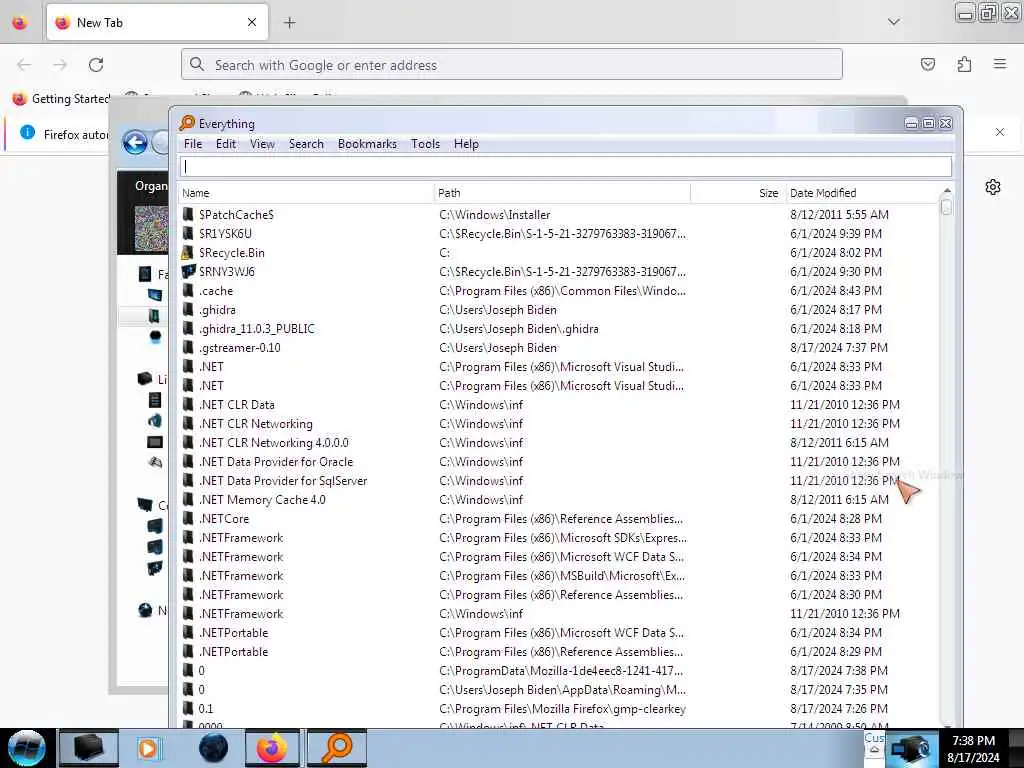Image resolution: width=1024 pixels, height=768 pixels.
Task: Open Firefox list all tabs dropdown
Action: [893, 22]
